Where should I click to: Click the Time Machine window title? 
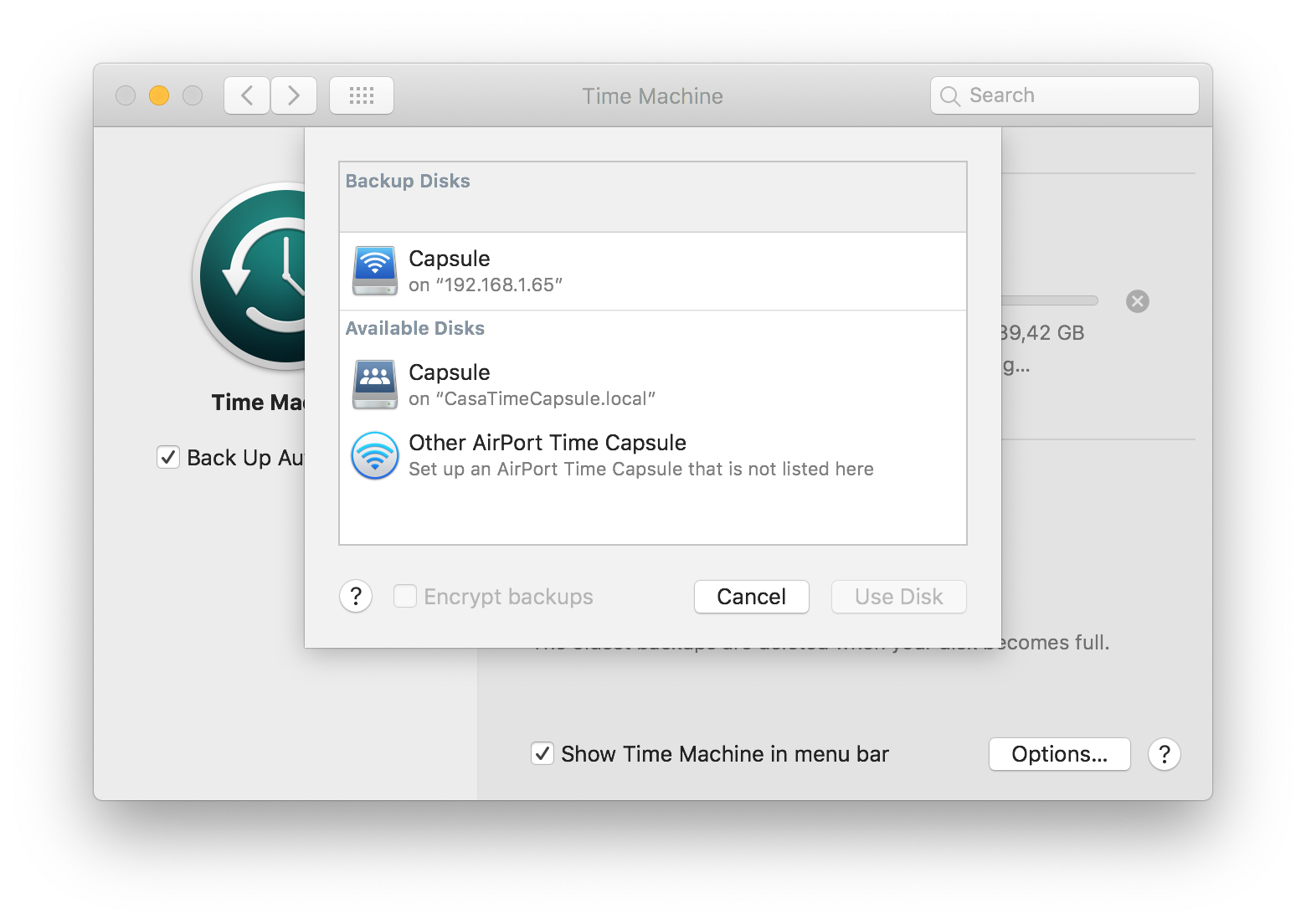coord(653,96)
